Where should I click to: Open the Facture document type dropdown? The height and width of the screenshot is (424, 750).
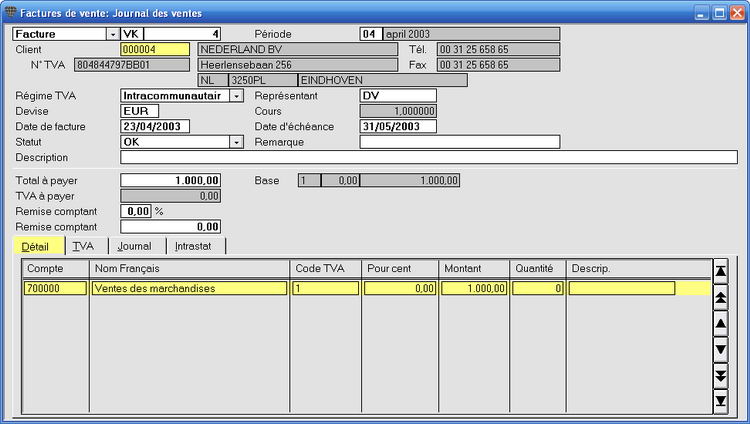point(112,33)
